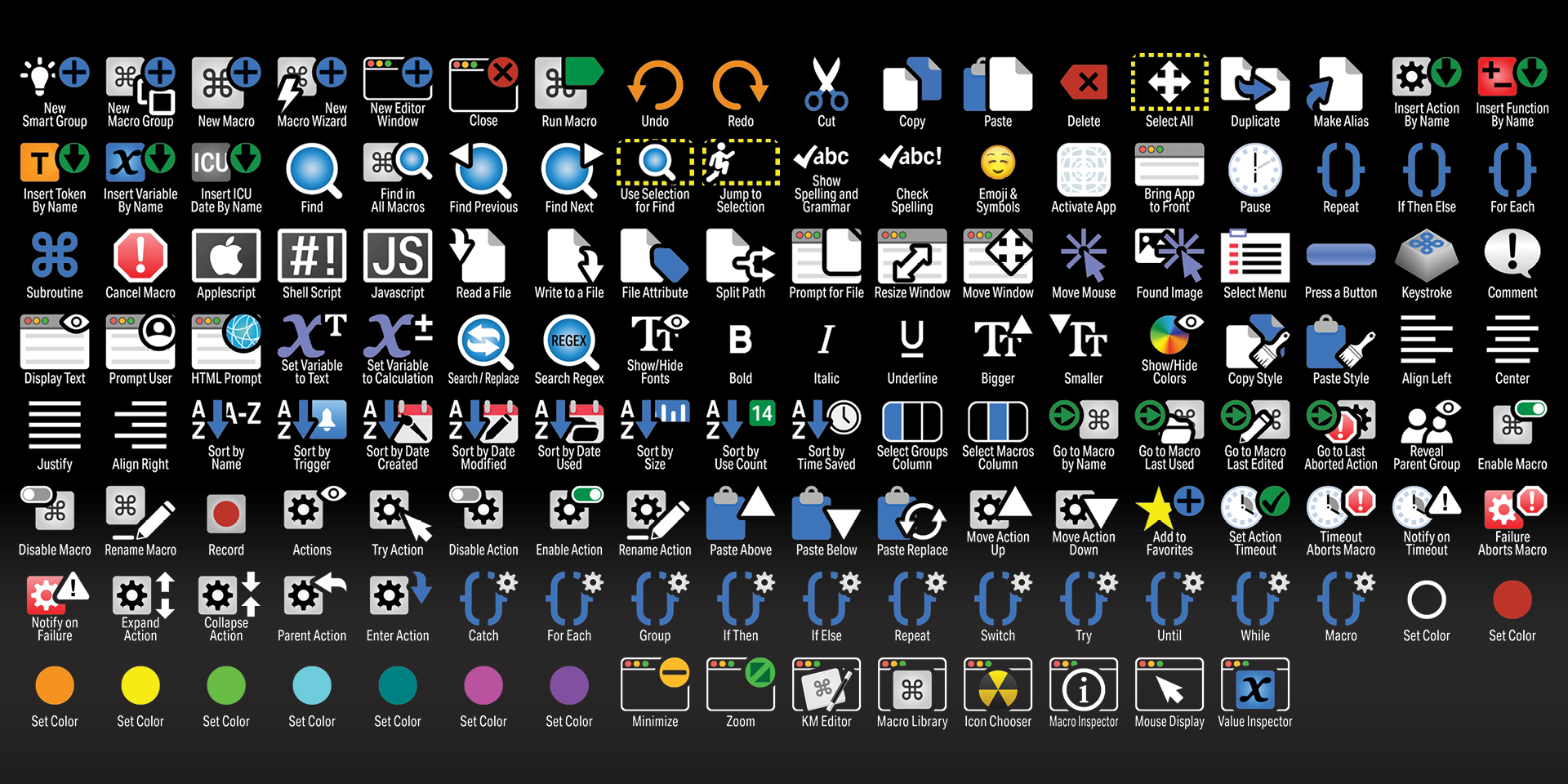The width and height of the screenshot is (1568, 784).
Task: Pick the orange Set Color swatch
Action: tap(55, 685)
